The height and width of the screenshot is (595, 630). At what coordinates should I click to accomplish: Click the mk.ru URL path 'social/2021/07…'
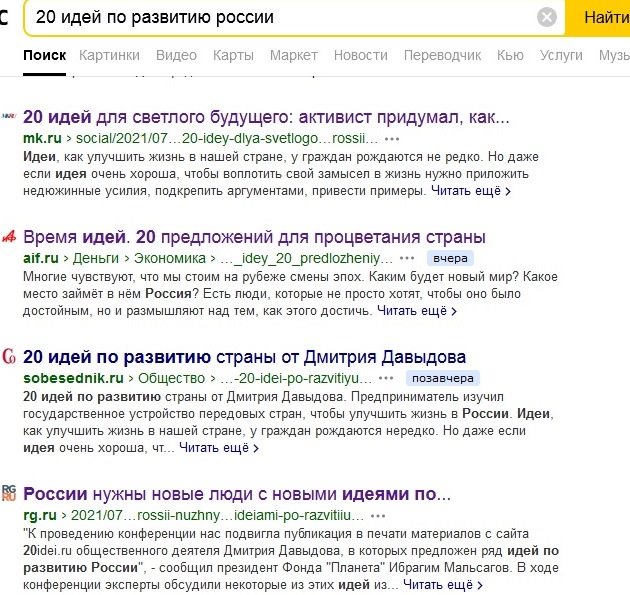(227, 138)
